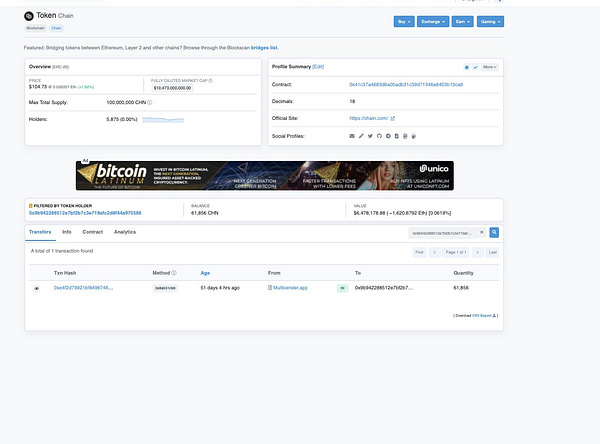Switch to the Transfers tab
The height and width of the screenshot is (444, 600).
tap(40, 232)
